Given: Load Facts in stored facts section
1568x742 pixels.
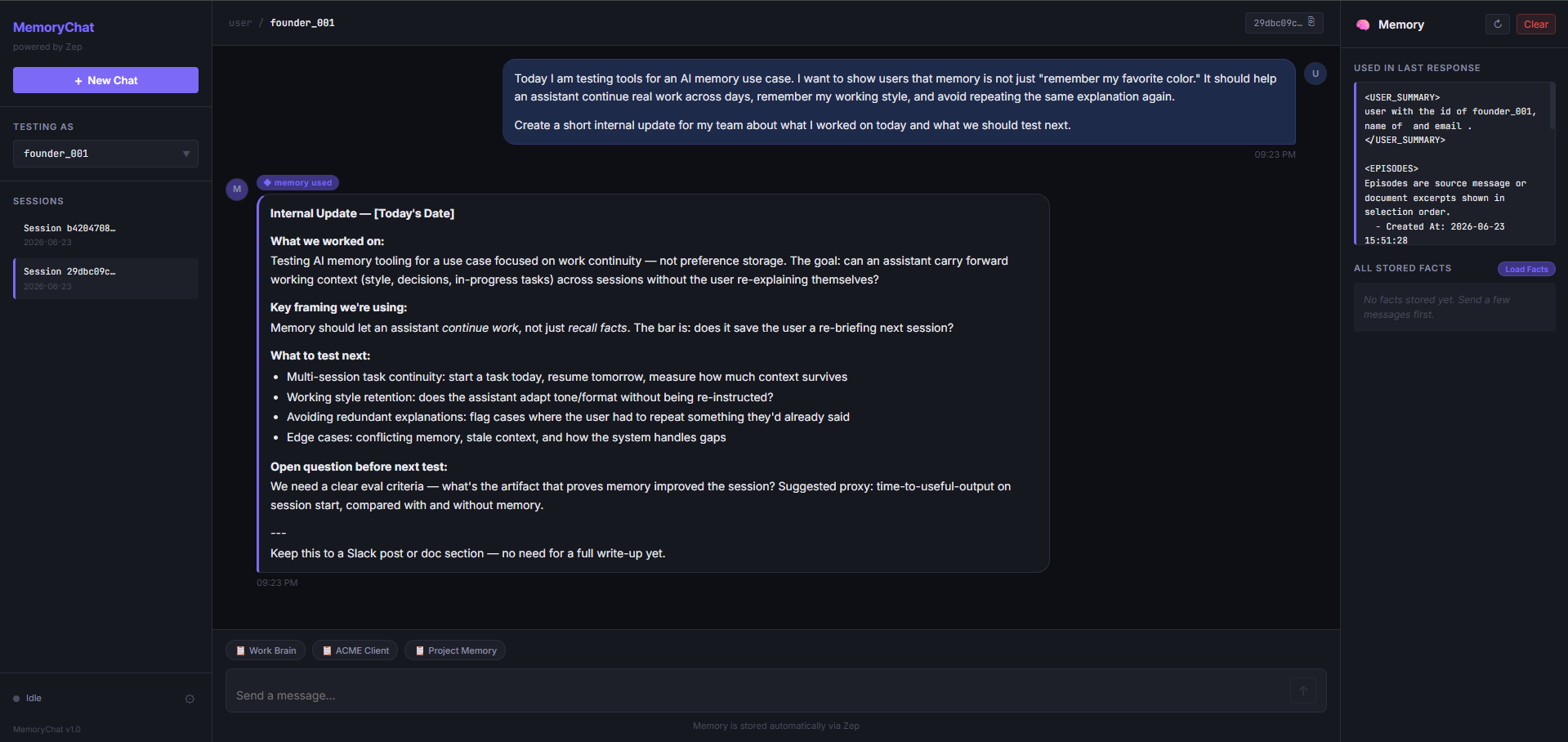Looking at the screenshot, I should click(1526, 269).
